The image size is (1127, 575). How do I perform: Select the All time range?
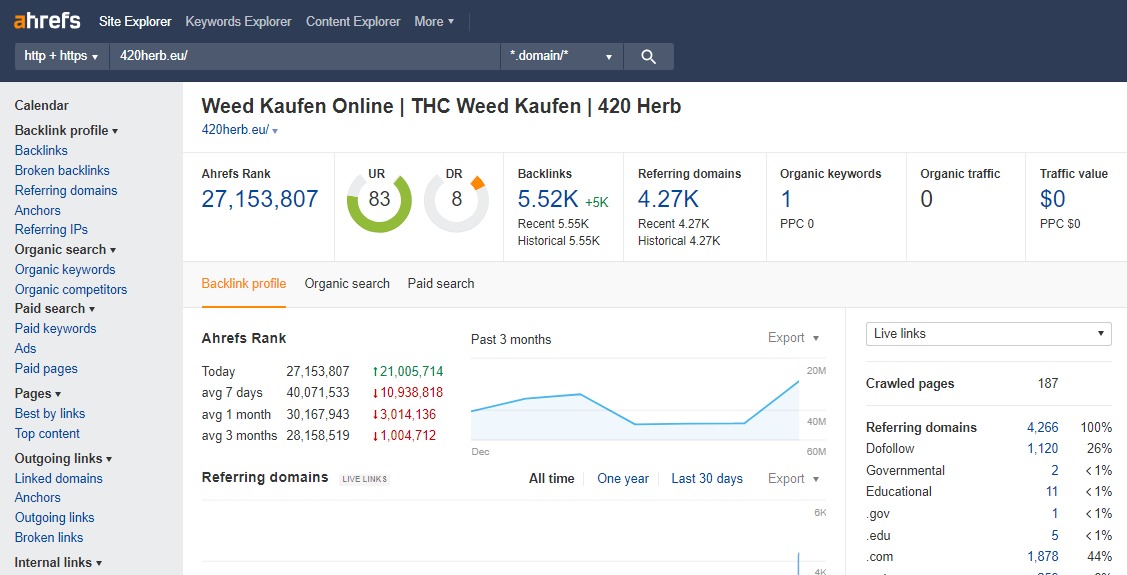[551, 479]
